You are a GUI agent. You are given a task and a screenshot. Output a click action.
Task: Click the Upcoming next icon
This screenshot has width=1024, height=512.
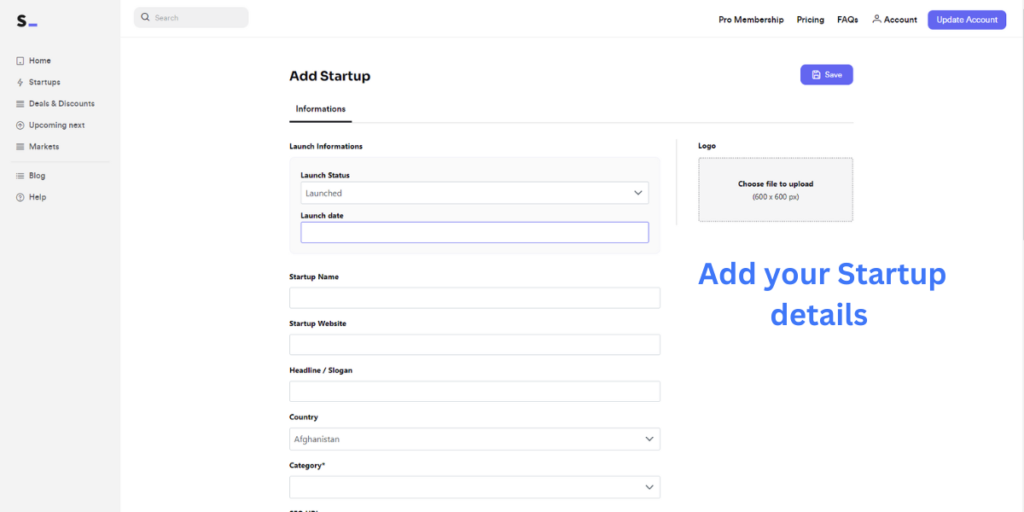tap(20, 125)
